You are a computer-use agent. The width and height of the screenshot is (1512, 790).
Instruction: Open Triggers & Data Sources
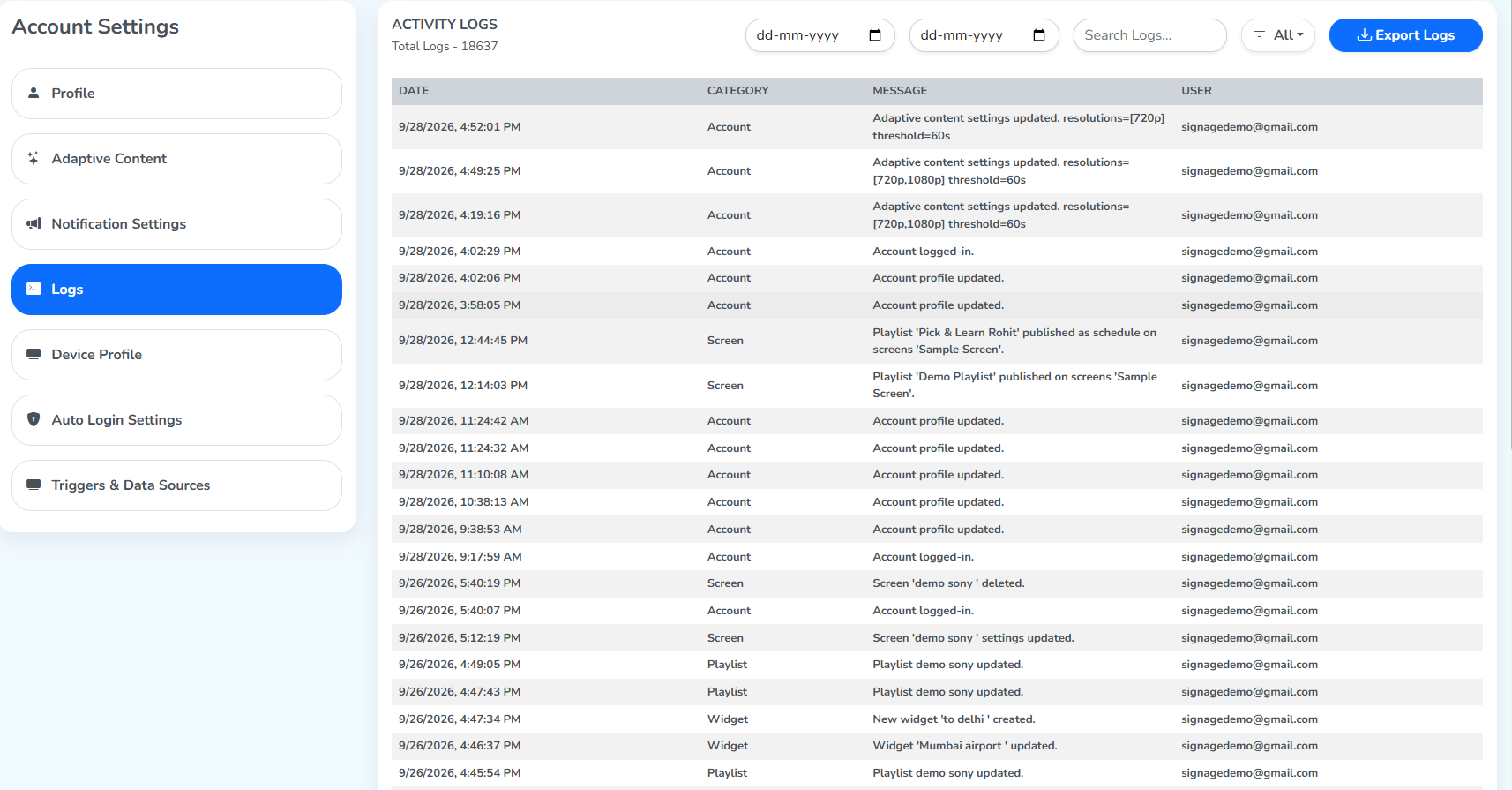[x=176, y=485]
